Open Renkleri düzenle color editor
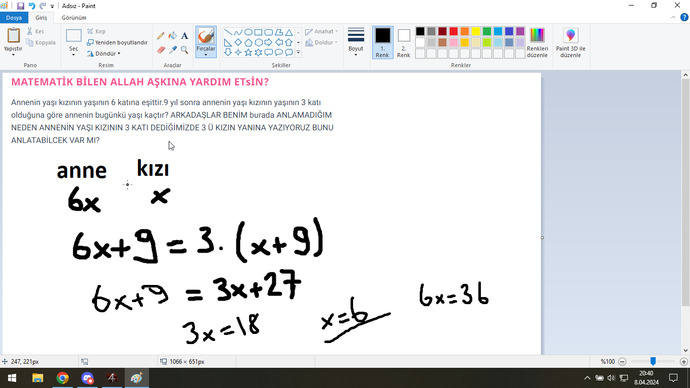690x388 pixels. pyautogui.click(x=537, y=43)
